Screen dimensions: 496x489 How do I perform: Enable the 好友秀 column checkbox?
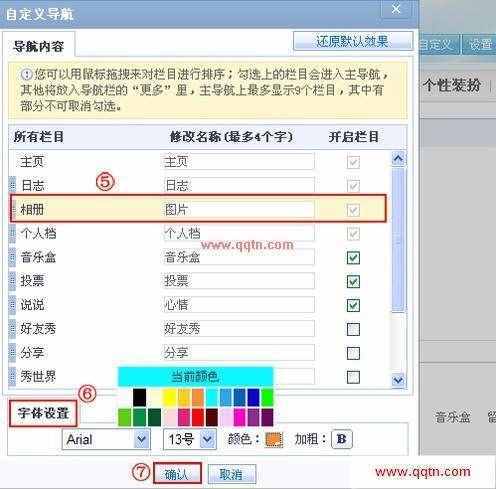[x=353, y=329]
